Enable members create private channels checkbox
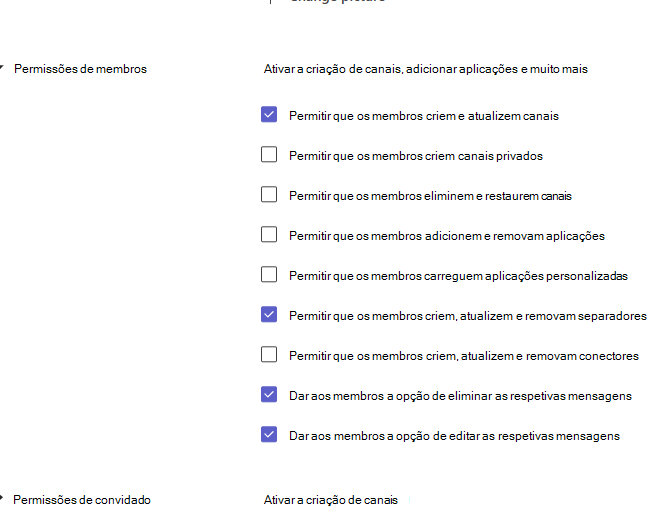This screenshot has width=671, height=521. coord(269,155)
